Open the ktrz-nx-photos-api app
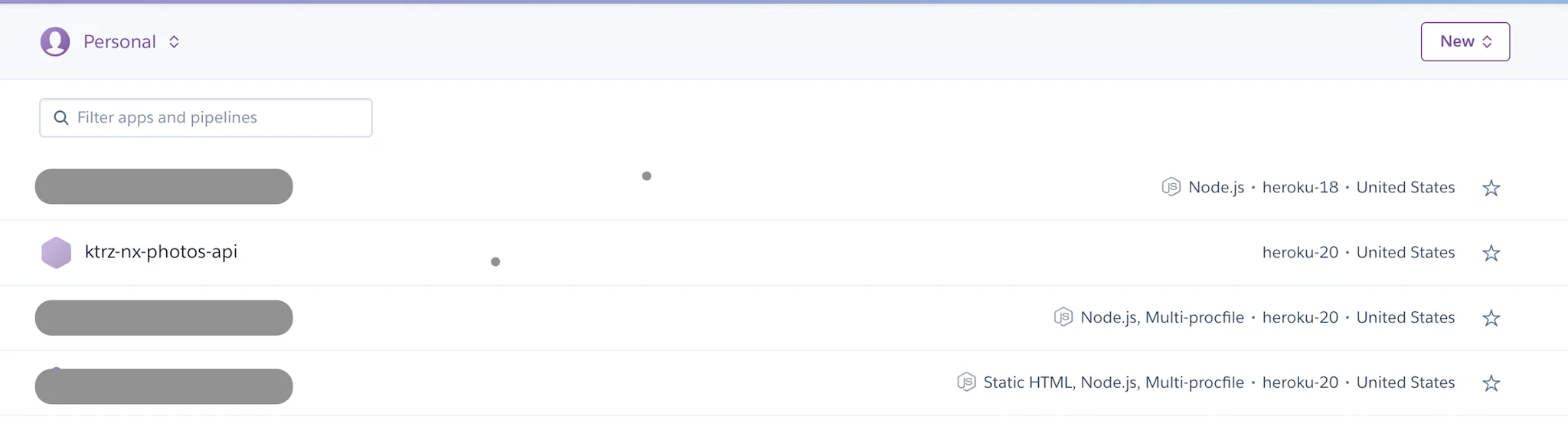Viewport: 1568px width, 443px height. click(162, 251)
